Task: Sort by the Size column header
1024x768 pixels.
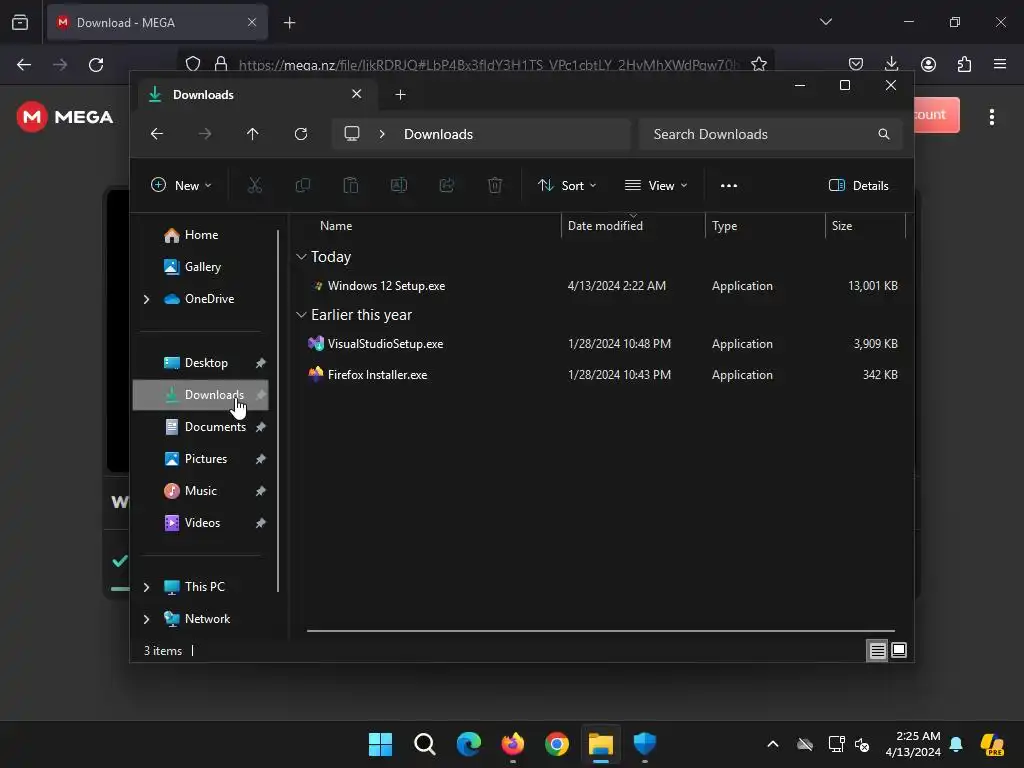Action: (865, 226)
